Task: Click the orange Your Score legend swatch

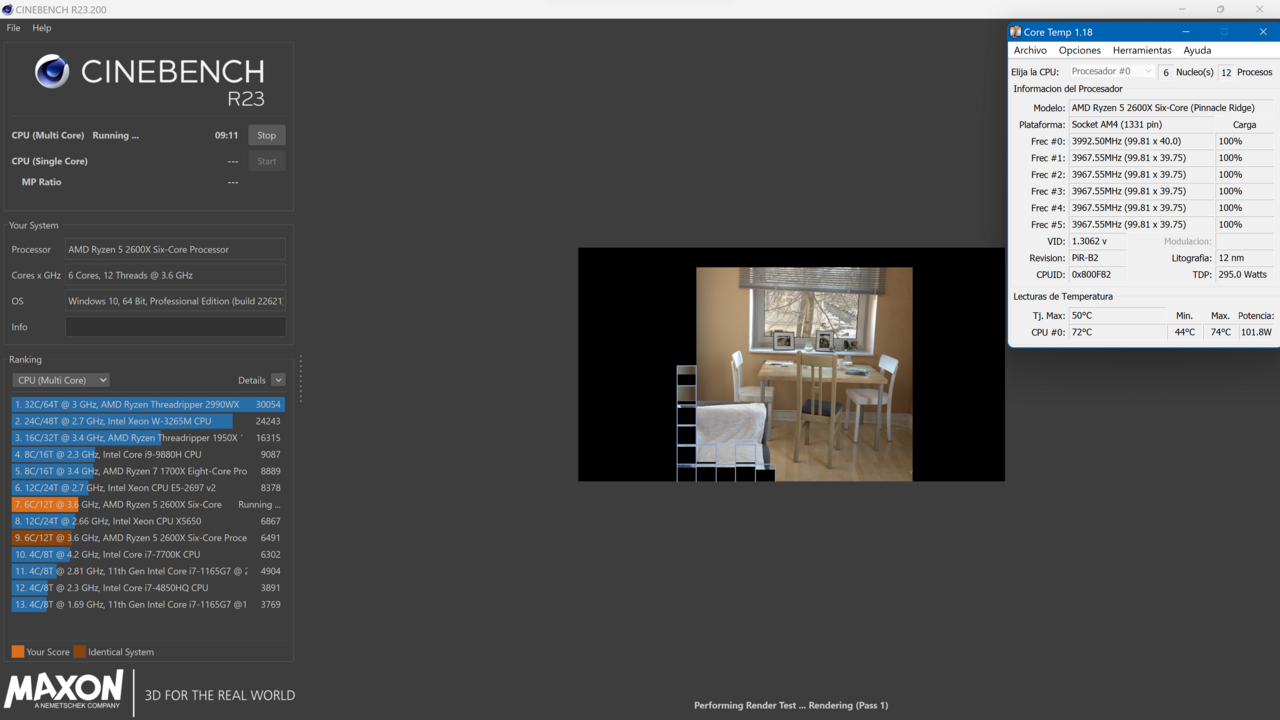Action: point(18,652)
